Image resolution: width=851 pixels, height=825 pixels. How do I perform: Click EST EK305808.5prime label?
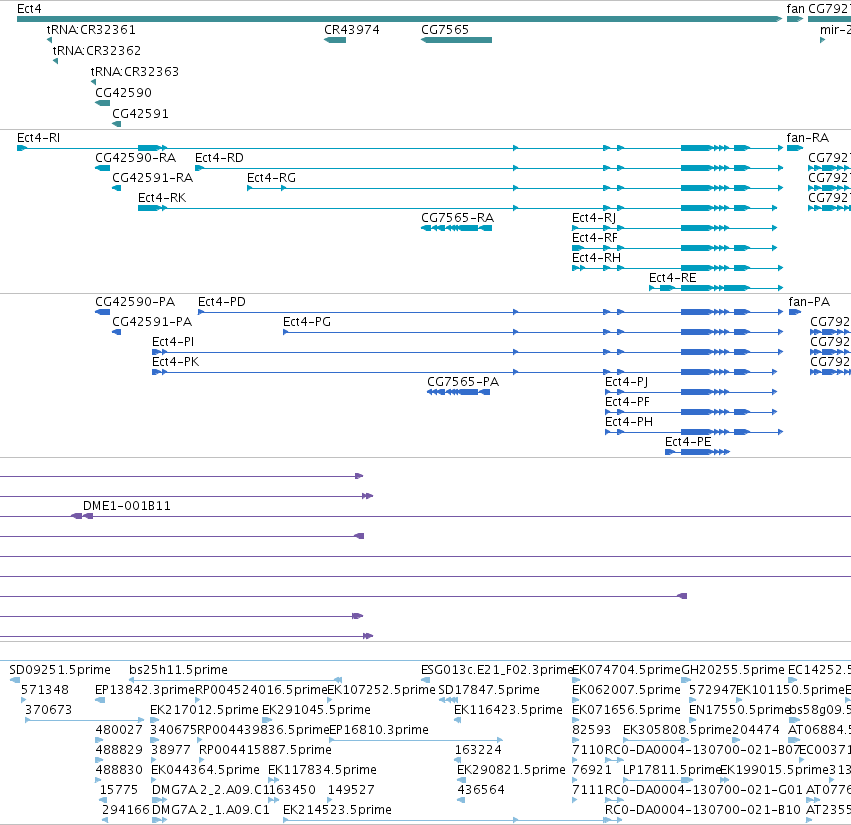coord(677,730)
